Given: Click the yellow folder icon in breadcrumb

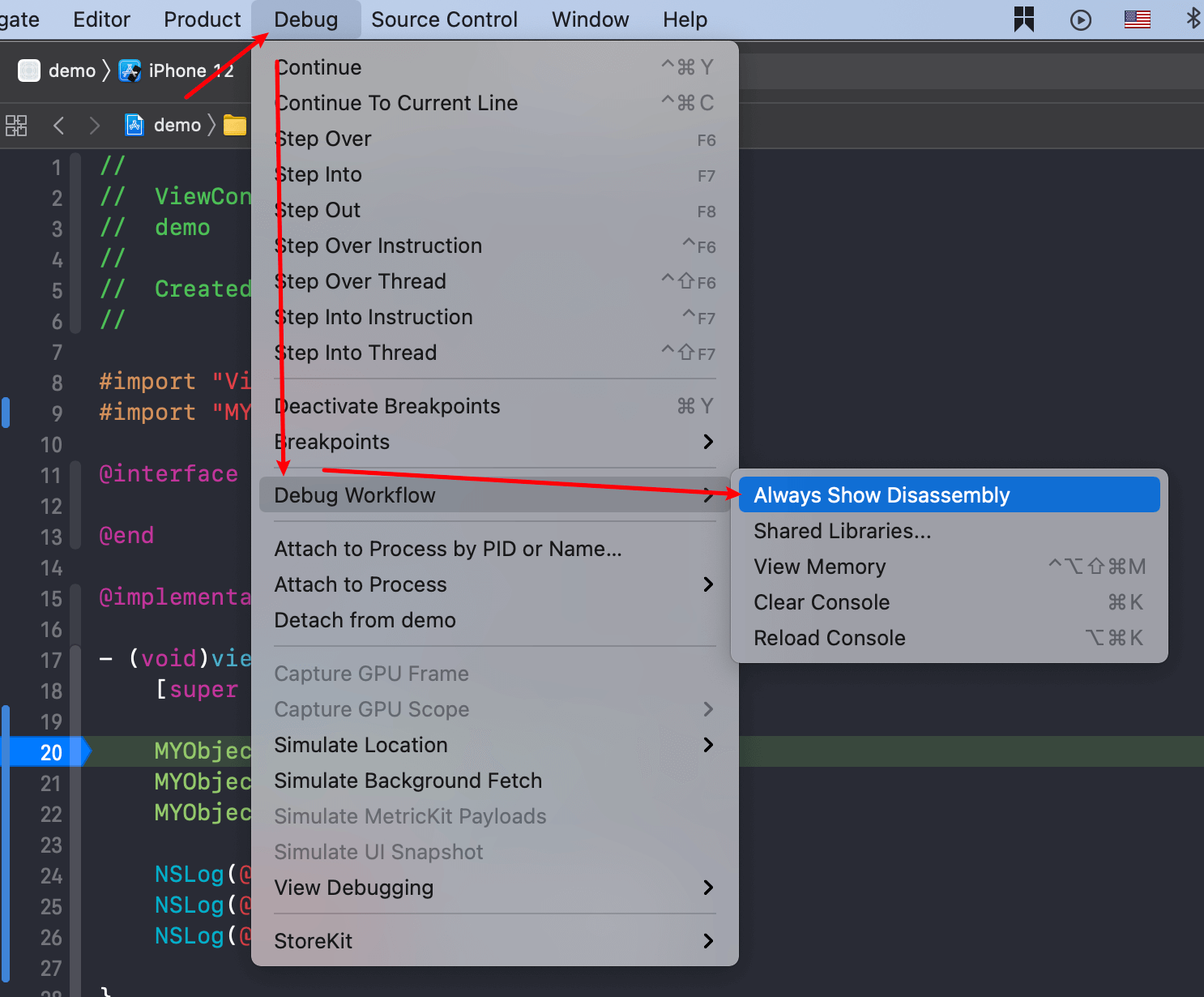Looking at the screenshot, I should point(235,126).
